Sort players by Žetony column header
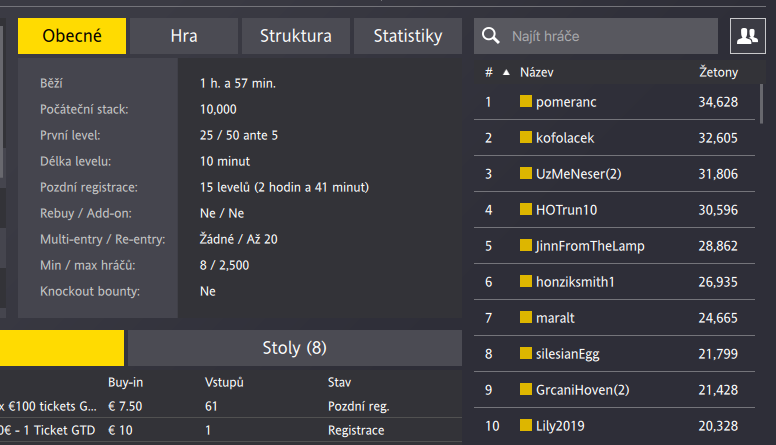 pyautogui.click(x=718, y=72)
